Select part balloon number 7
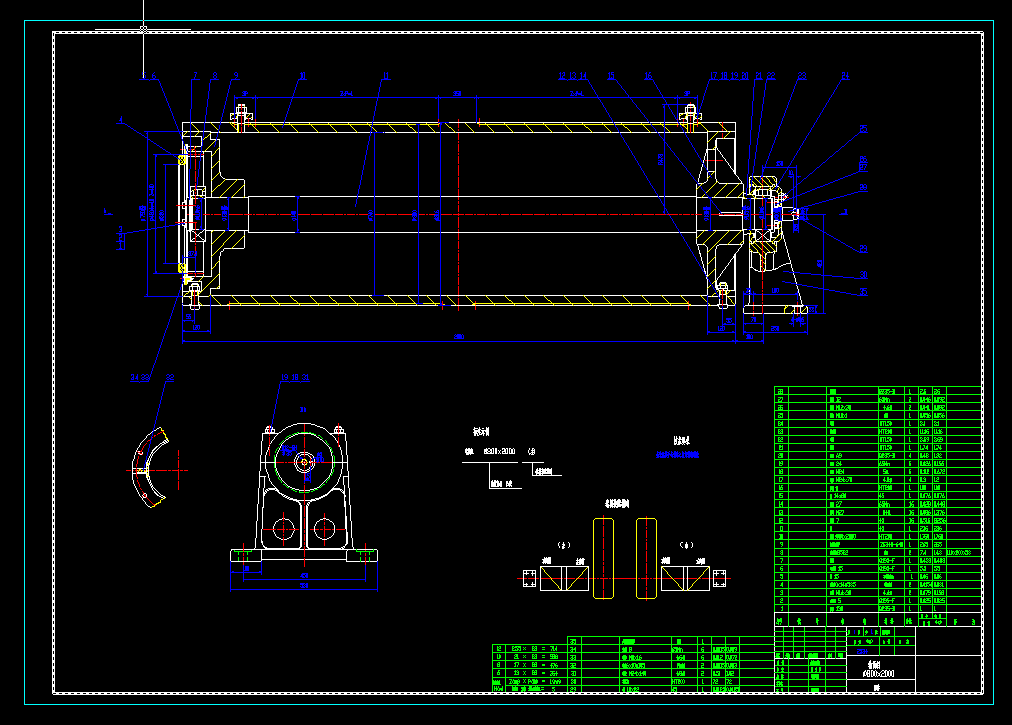Viewport: 1012px width, 725px height. 196,76
